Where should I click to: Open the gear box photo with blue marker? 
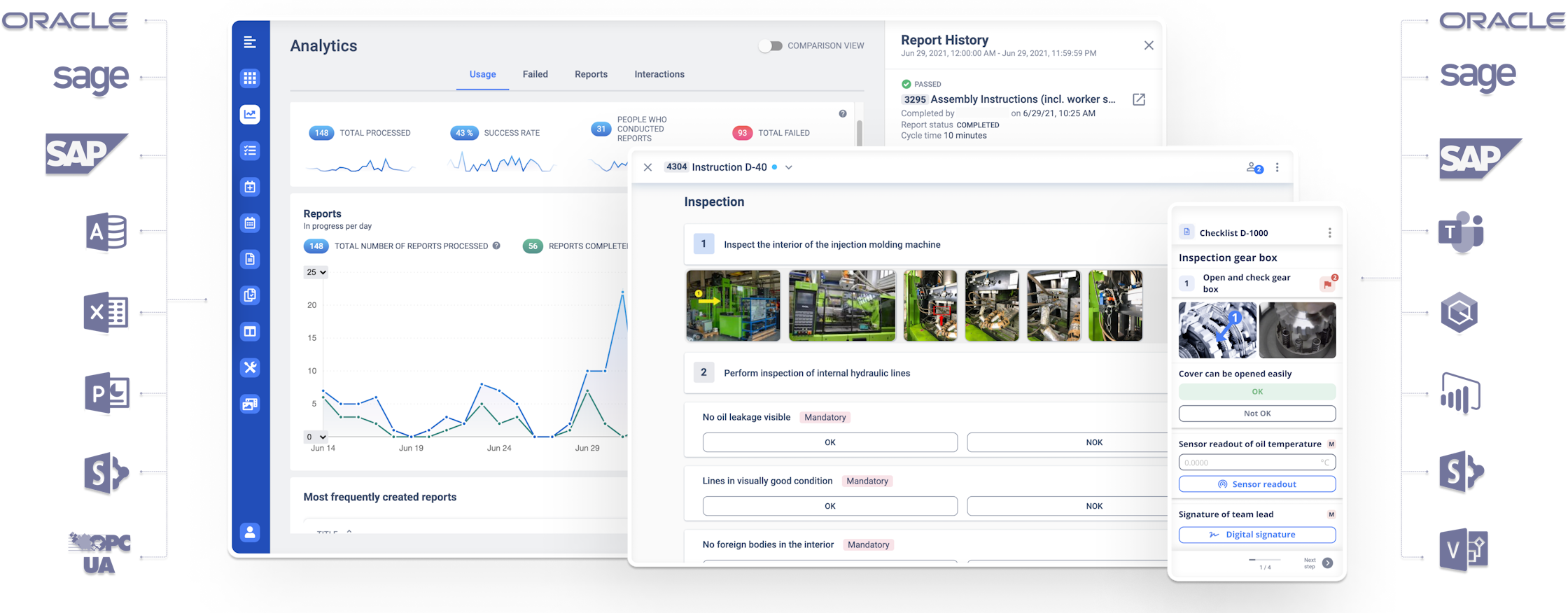[1217, 330]
